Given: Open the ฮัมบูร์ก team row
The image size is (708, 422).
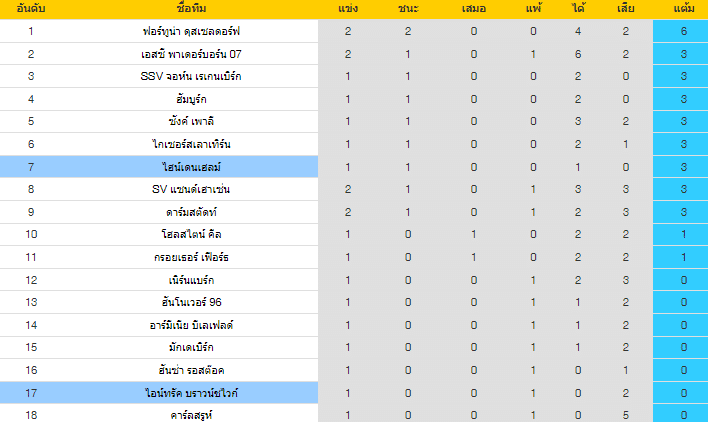Looking at the screenshot, I should point(191,99).
